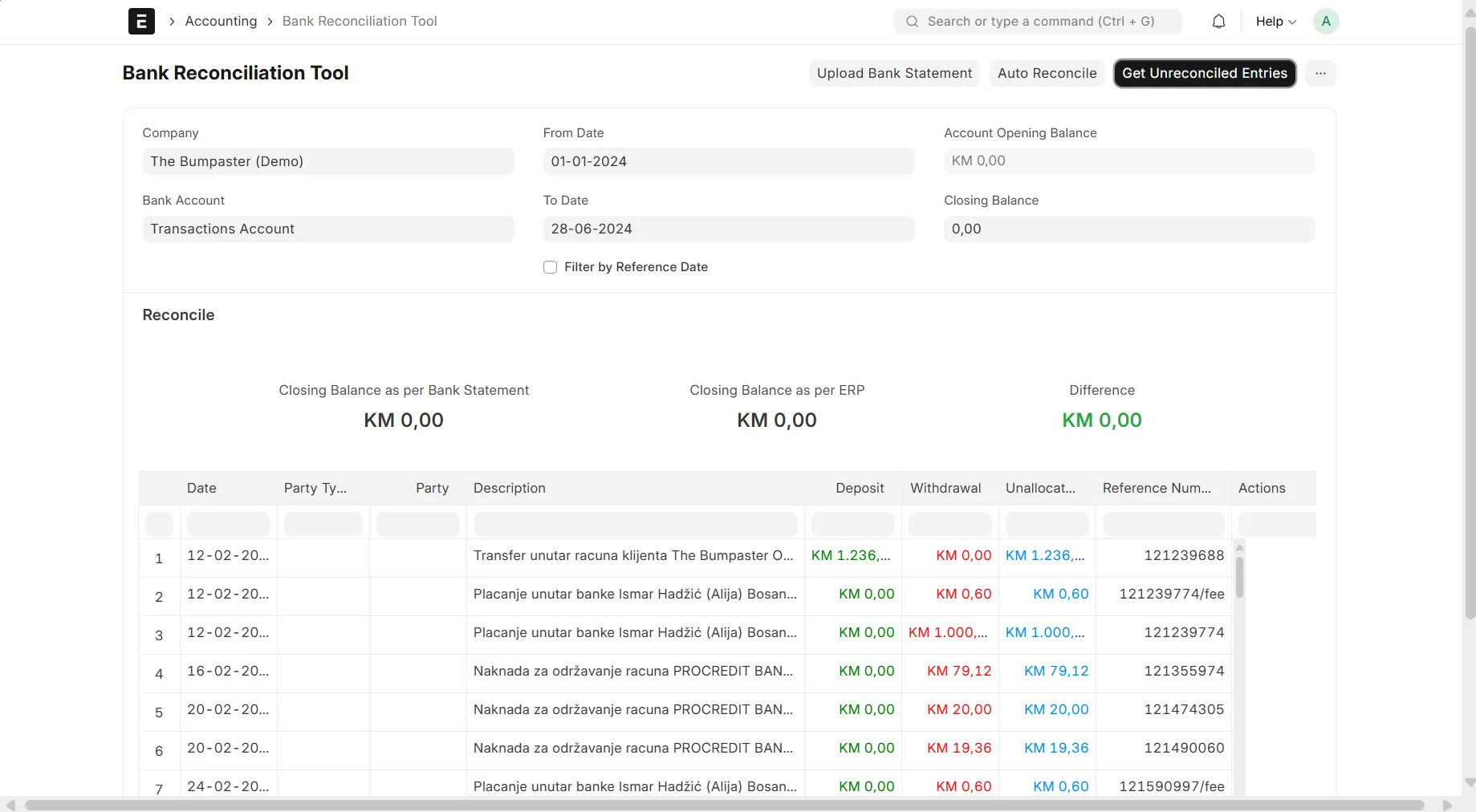Focus the Description column filter box
This screenshot has width=1476, height=812.
coord(635,524)
